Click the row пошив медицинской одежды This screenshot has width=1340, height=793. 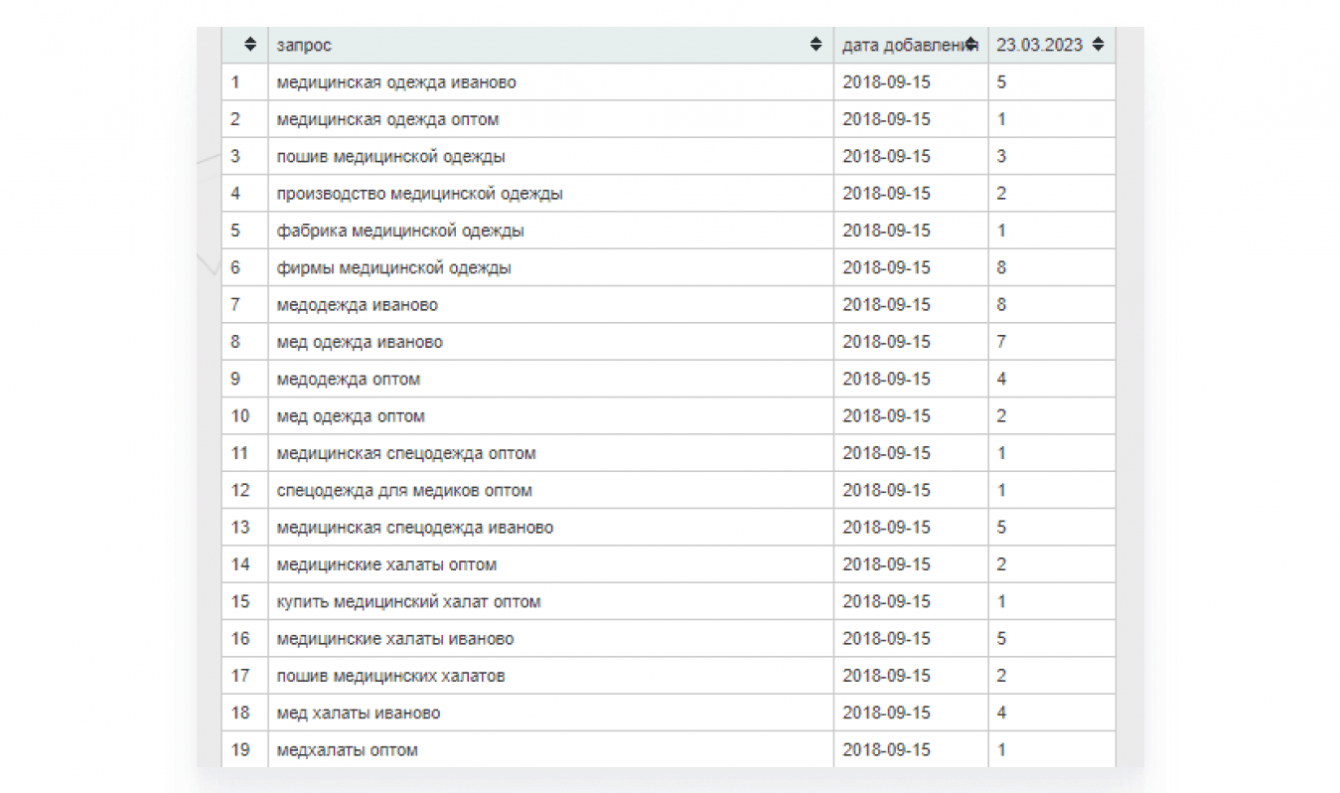point(390,156)
